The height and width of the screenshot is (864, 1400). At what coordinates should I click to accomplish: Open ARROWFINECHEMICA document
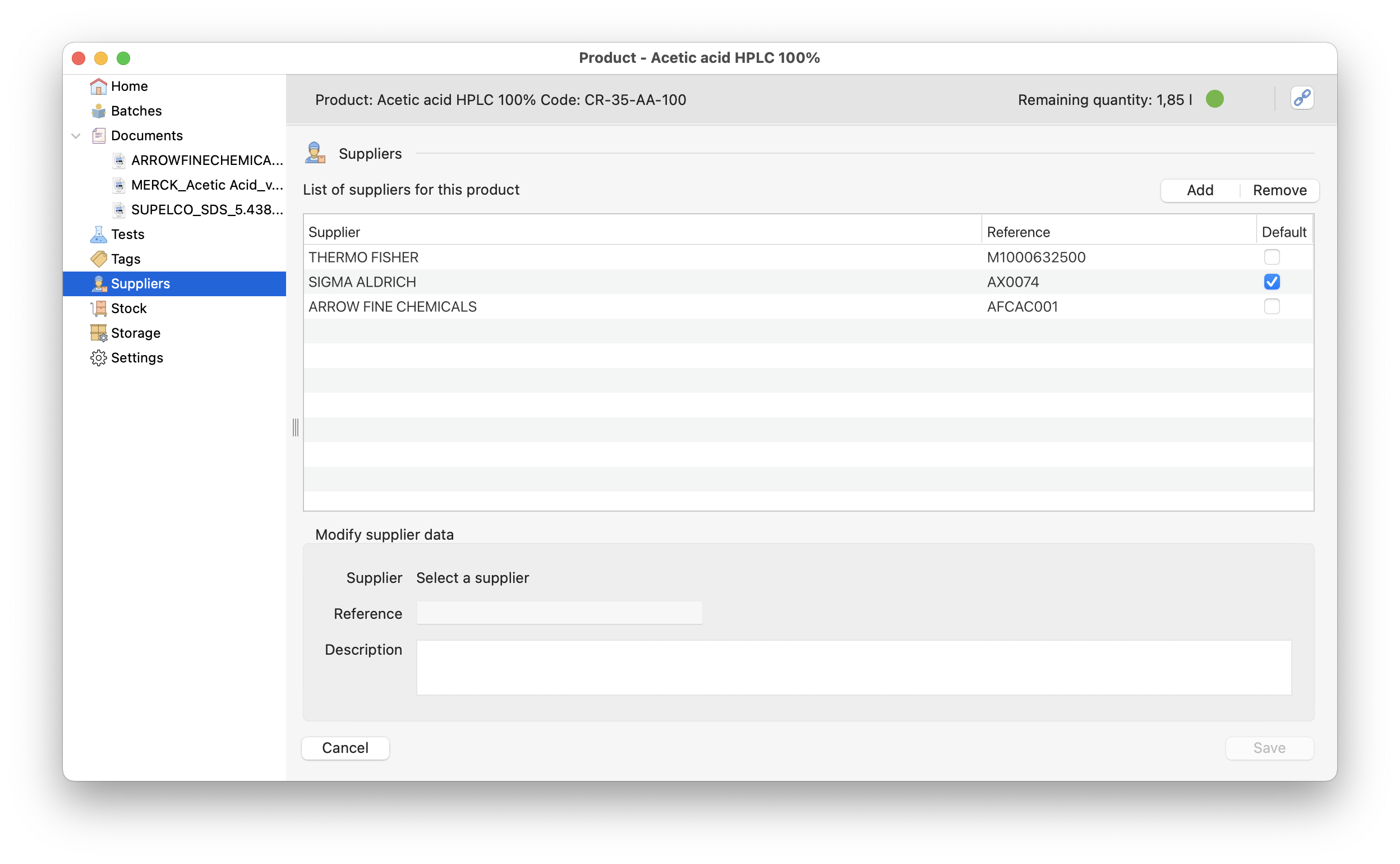point(207,160)
